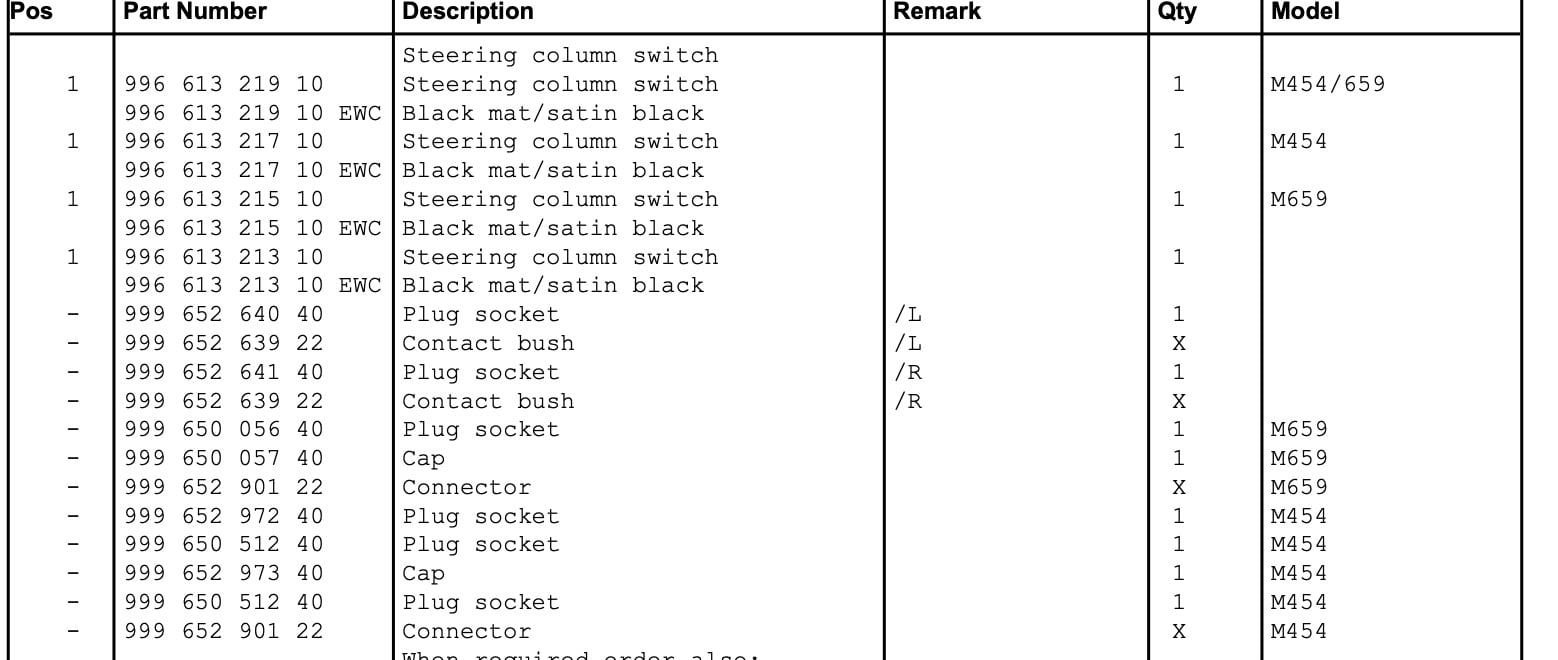Select part number 996 613 217 10 EWC

pos(253,170)
